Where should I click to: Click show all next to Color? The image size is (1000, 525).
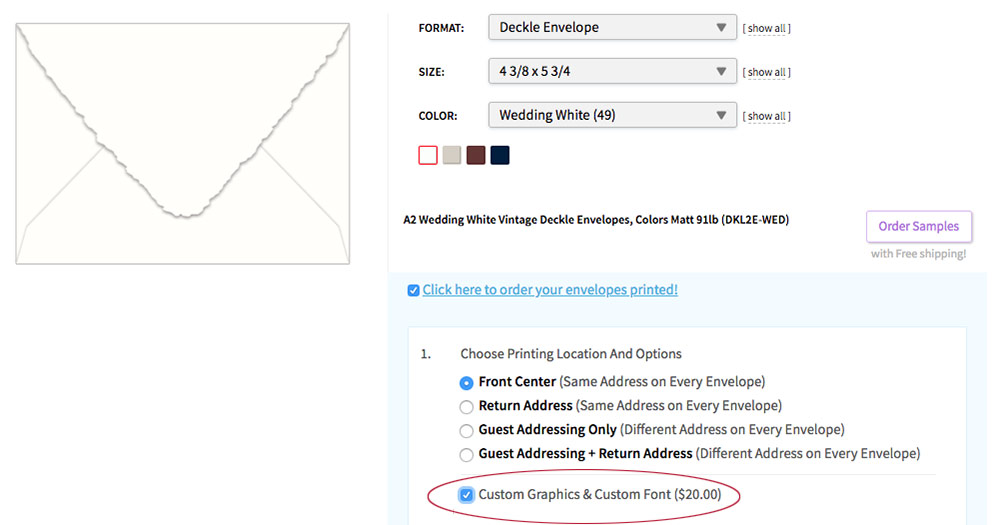click(x=767, y=116)
